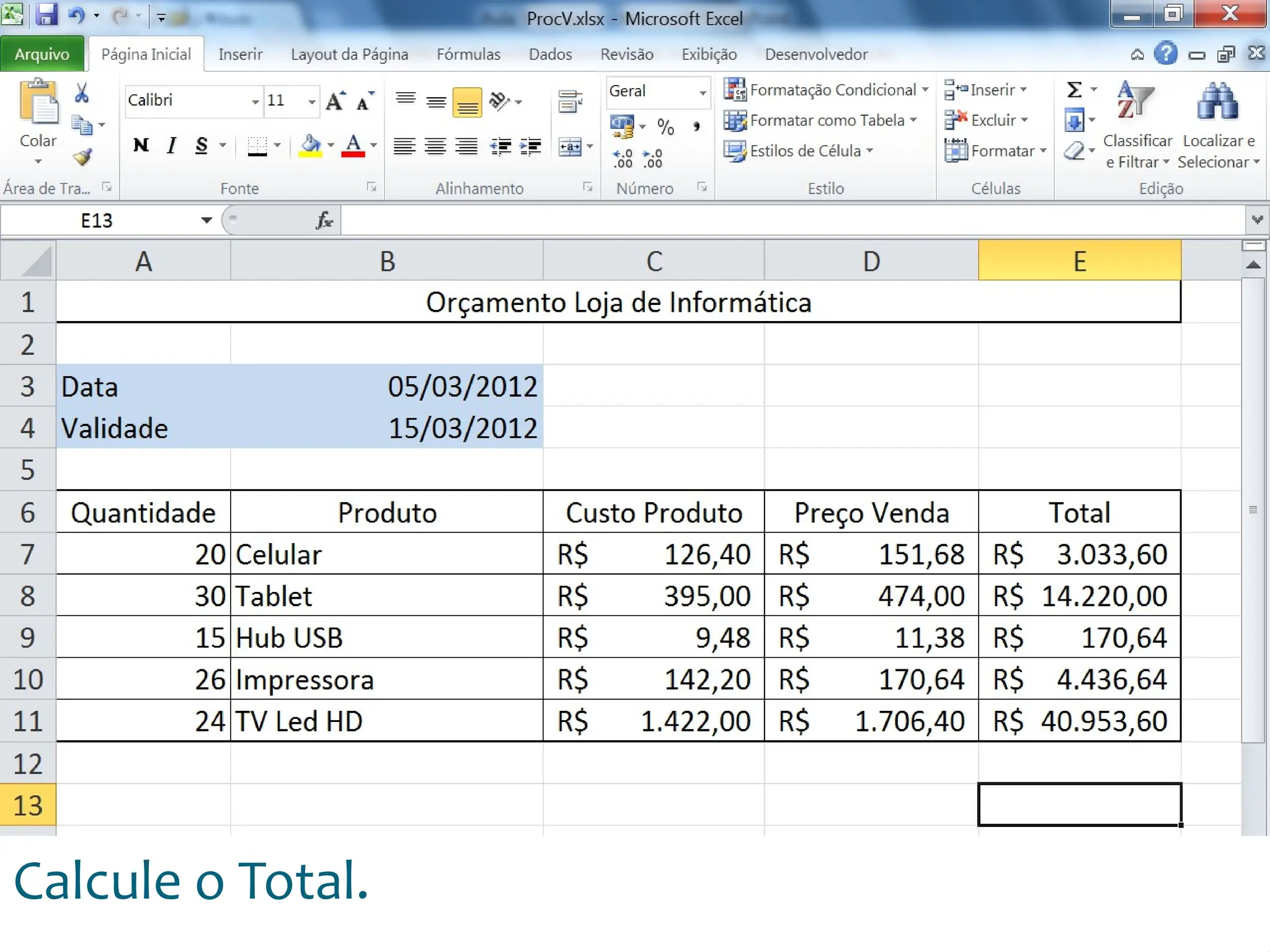Screen dimensions: 1270x952
Task: Click the Help question mark icon
Action: point(1165,54)
